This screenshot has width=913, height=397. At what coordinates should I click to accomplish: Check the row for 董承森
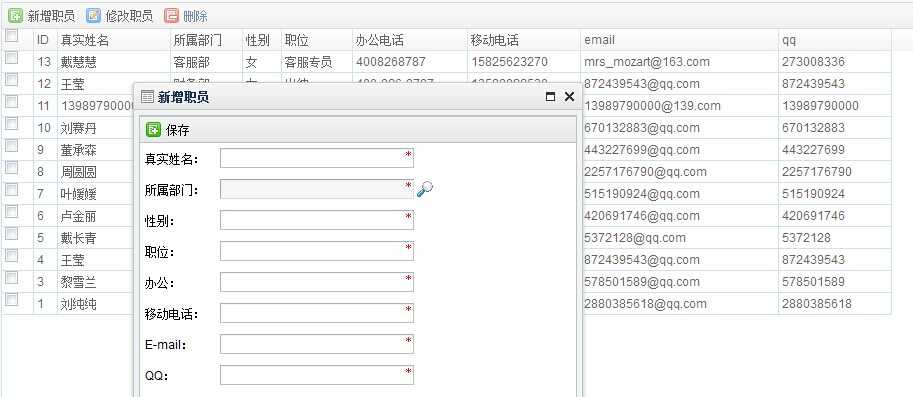click(12, 146)
